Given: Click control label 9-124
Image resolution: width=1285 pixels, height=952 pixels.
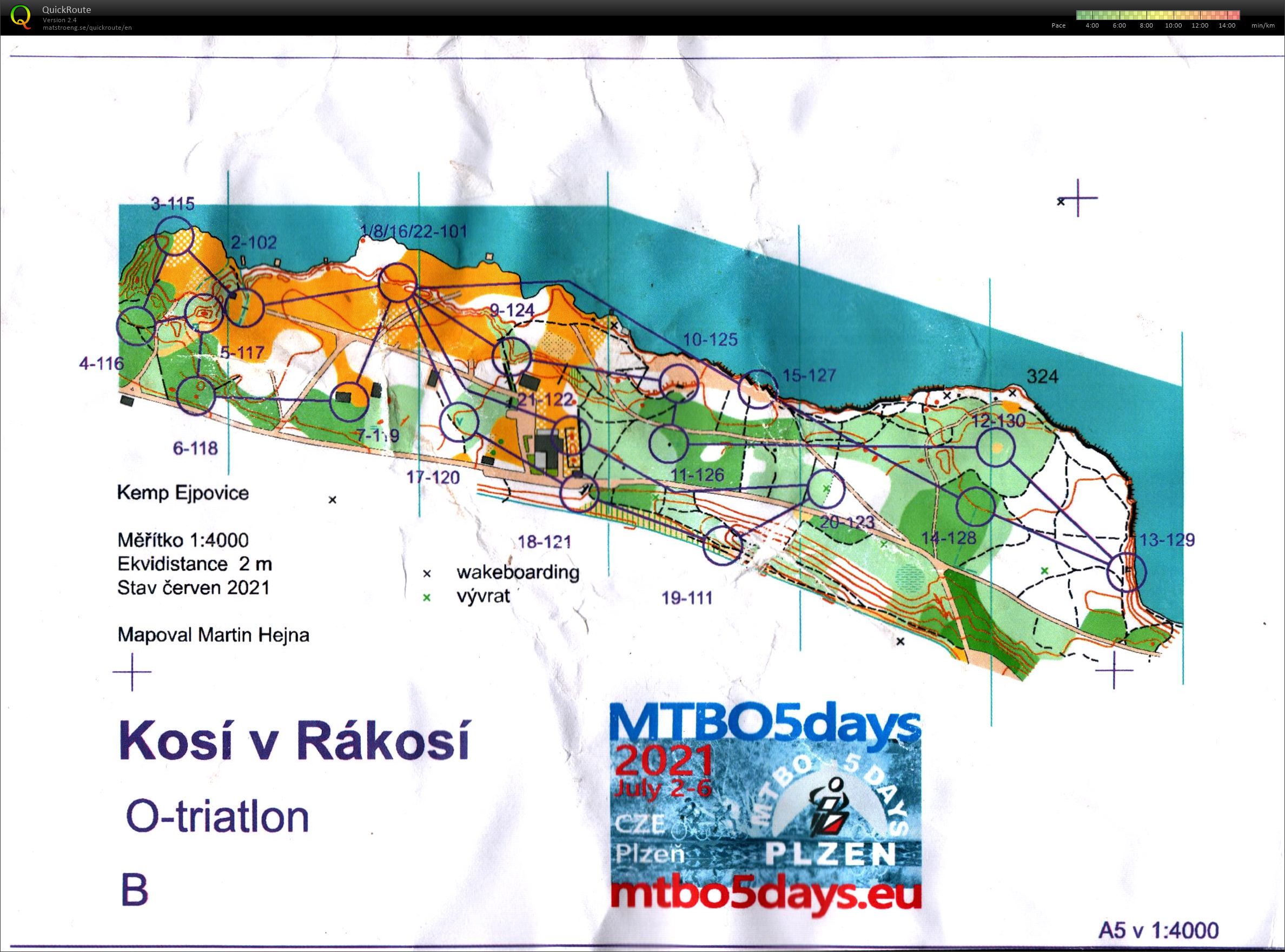Looking at the screenshot, I should tap(512, 310).
